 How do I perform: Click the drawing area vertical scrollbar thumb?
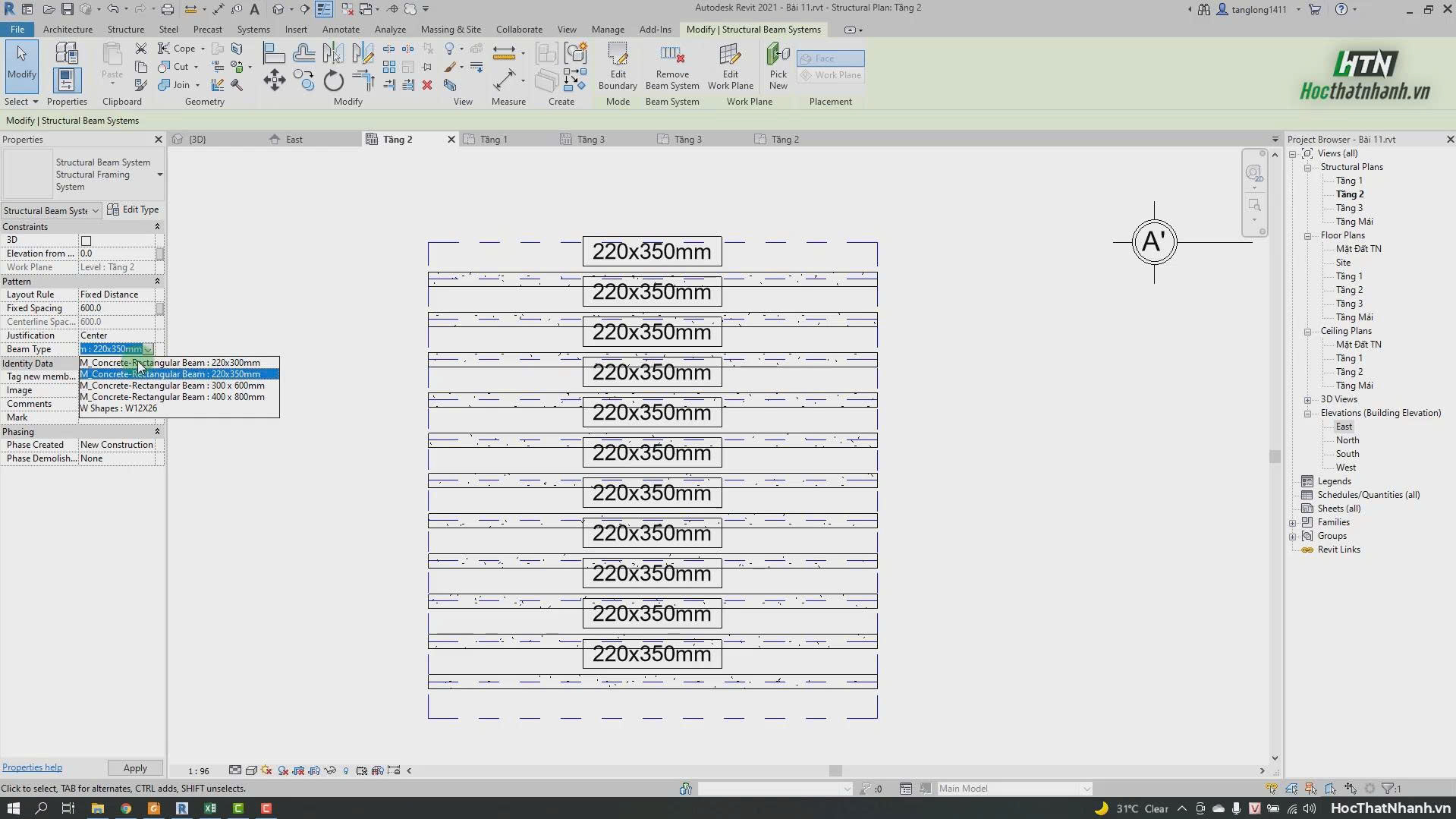1275,456
